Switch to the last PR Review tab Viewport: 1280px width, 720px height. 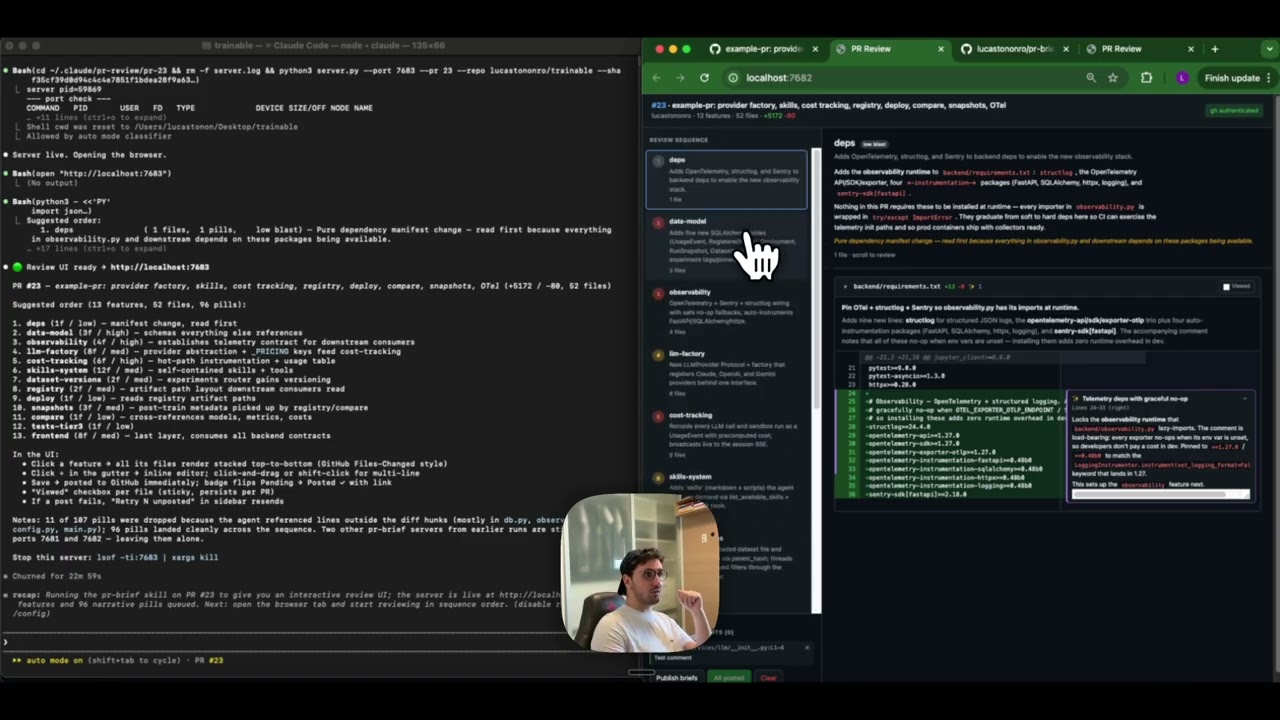coord(1140,49)
